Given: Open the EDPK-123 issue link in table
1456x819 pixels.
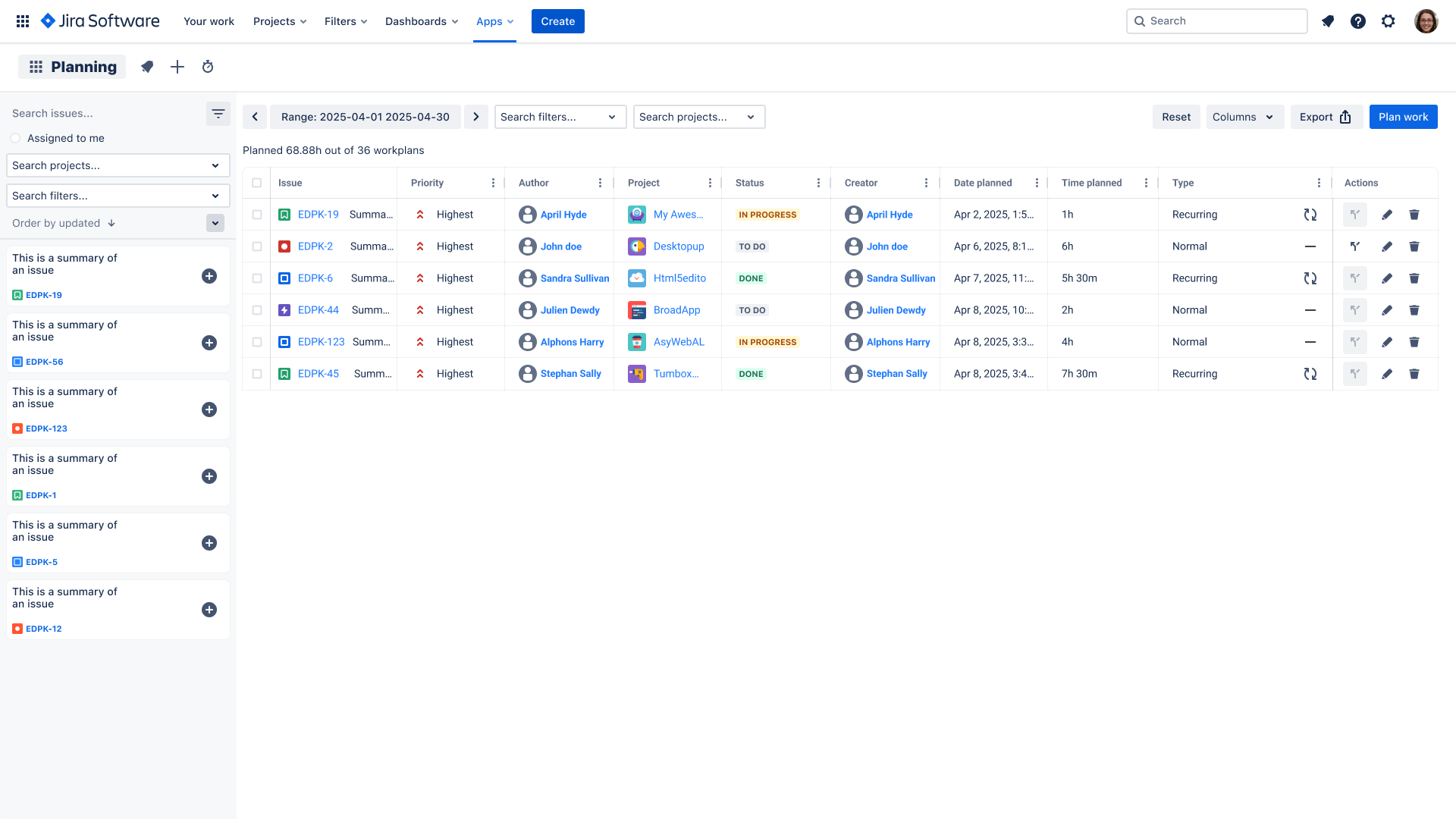Looking at the screenshot, I should (x=321, y=342).
